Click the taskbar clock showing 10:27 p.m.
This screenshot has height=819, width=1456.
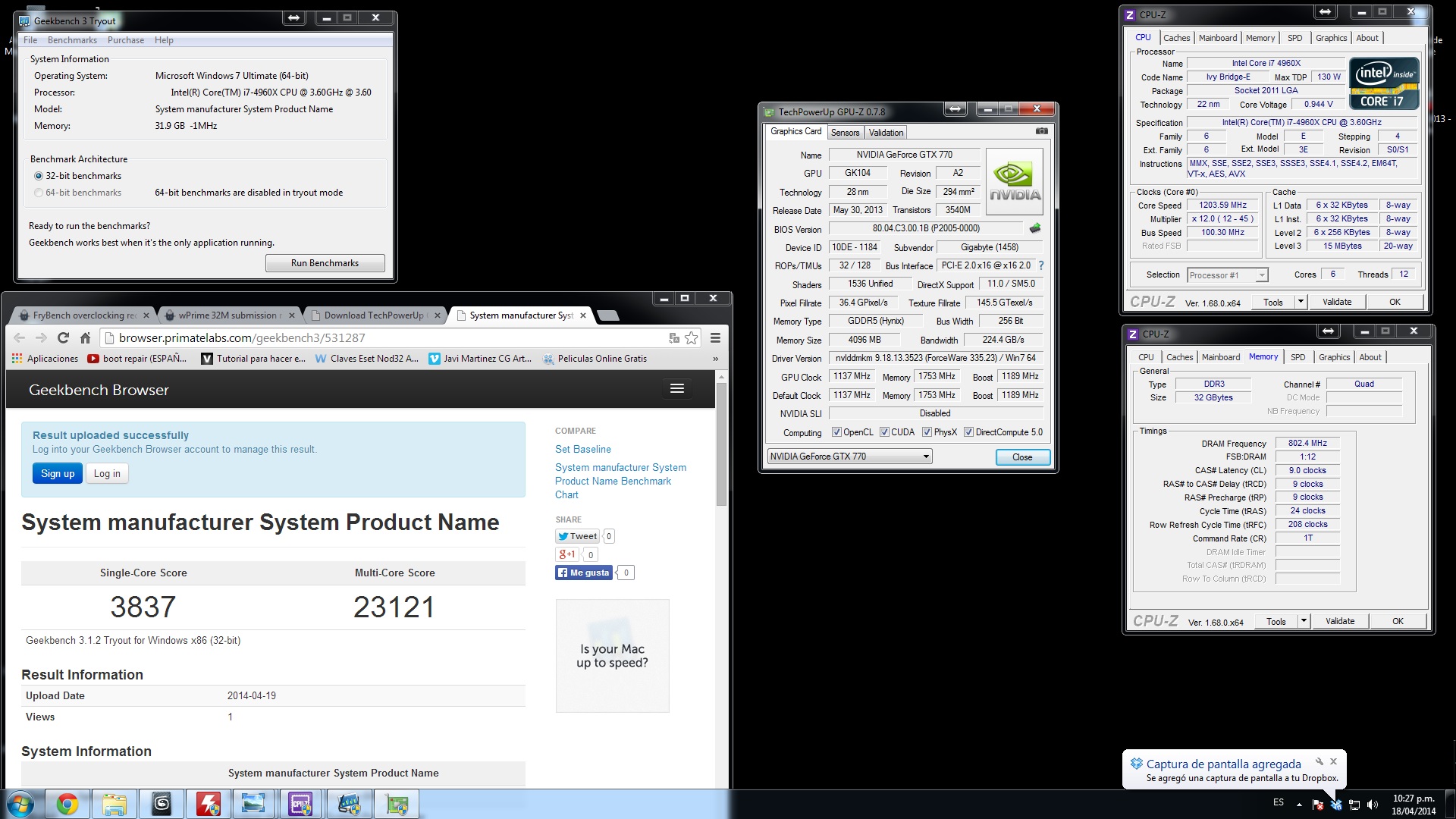tap(1414, 805)
